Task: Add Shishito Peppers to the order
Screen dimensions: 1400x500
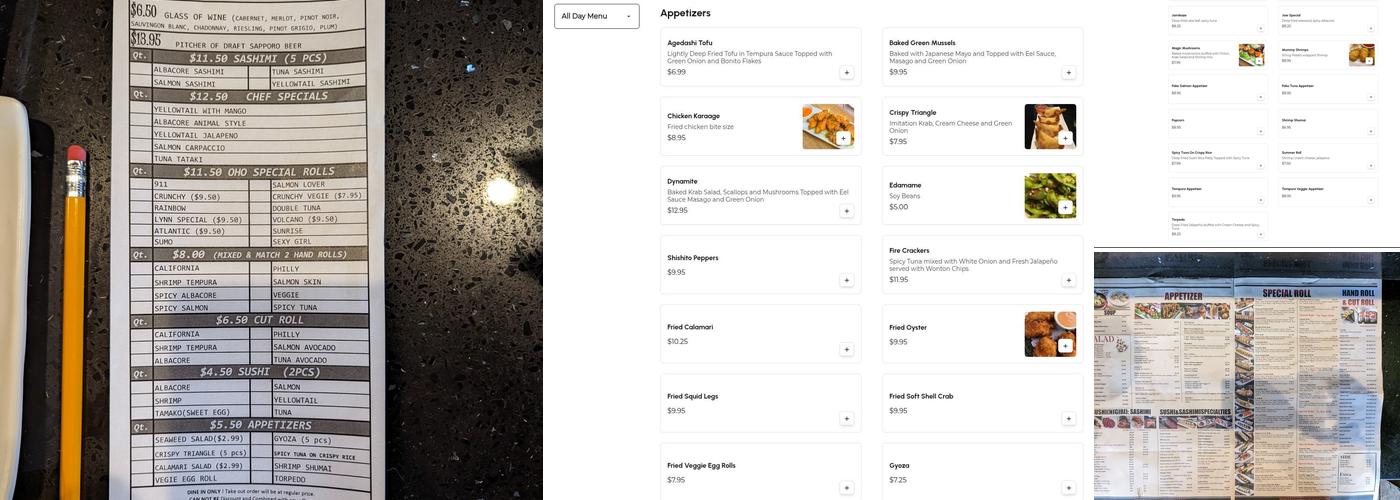Action: point(846,280)
